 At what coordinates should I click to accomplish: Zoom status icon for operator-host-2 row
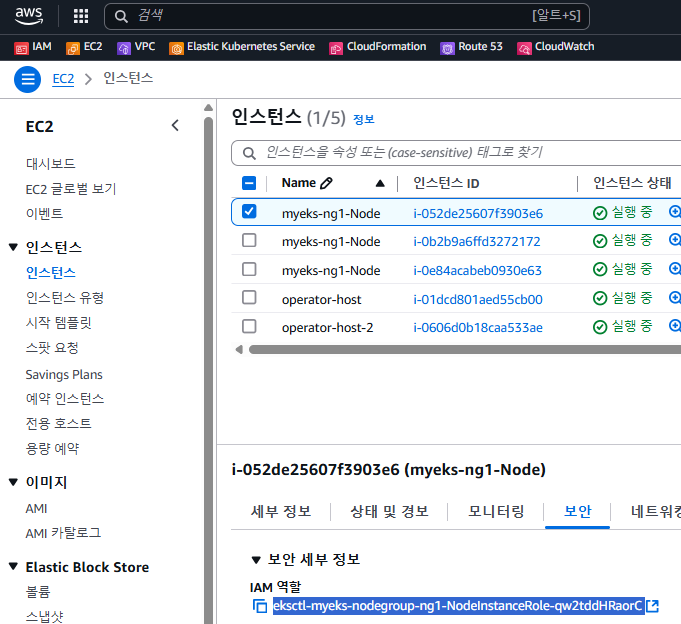[x=674, y=326]
